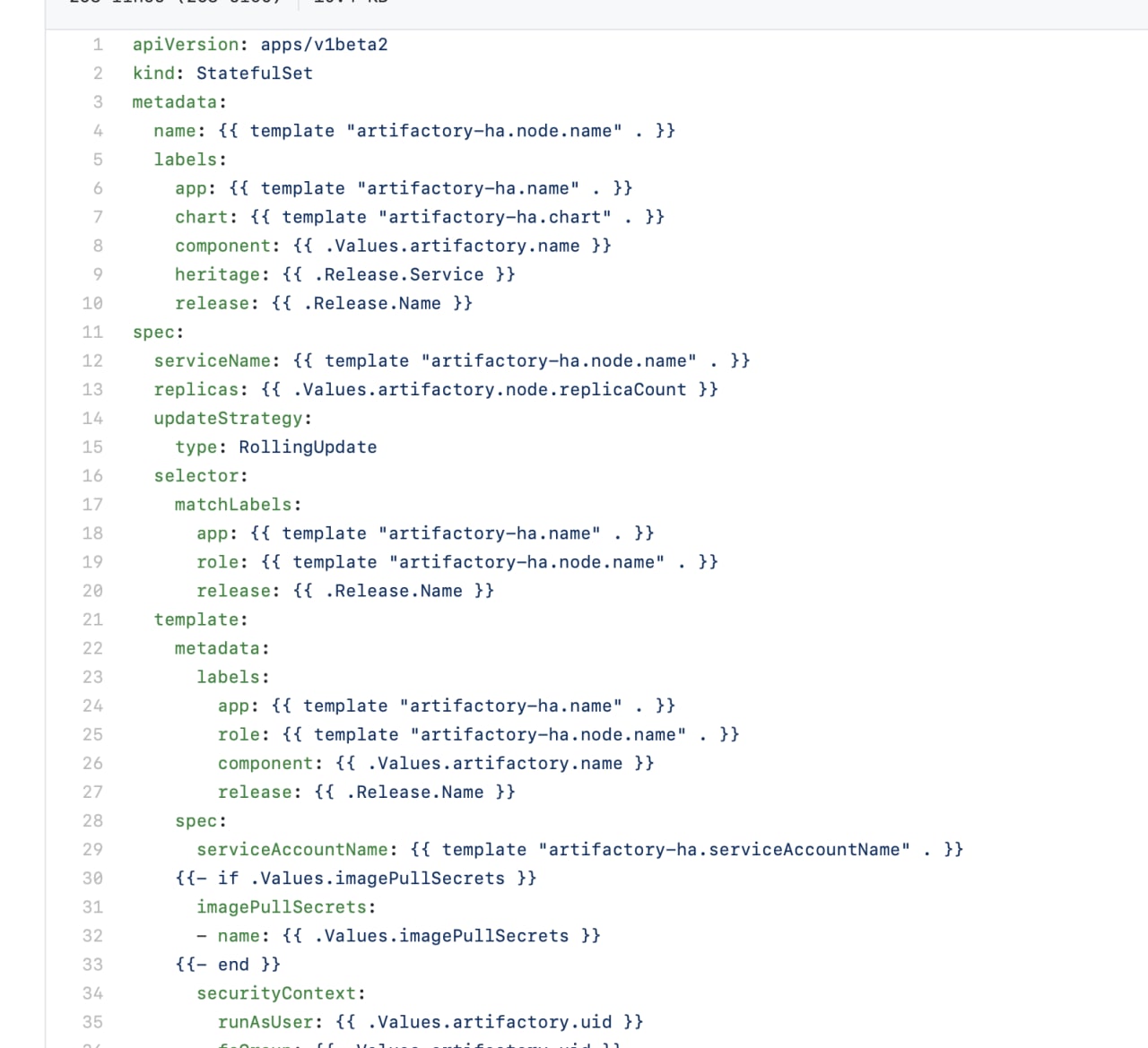Select line number 21 in the gutter

(92, 619)
